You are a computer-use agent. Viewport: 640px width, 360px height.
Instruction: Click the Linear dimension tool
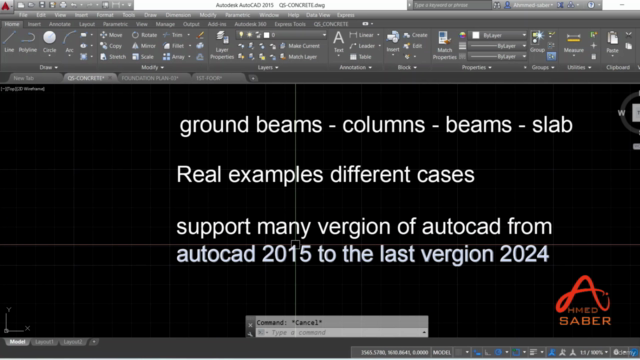pyautogui.click(x=362, y=35)
